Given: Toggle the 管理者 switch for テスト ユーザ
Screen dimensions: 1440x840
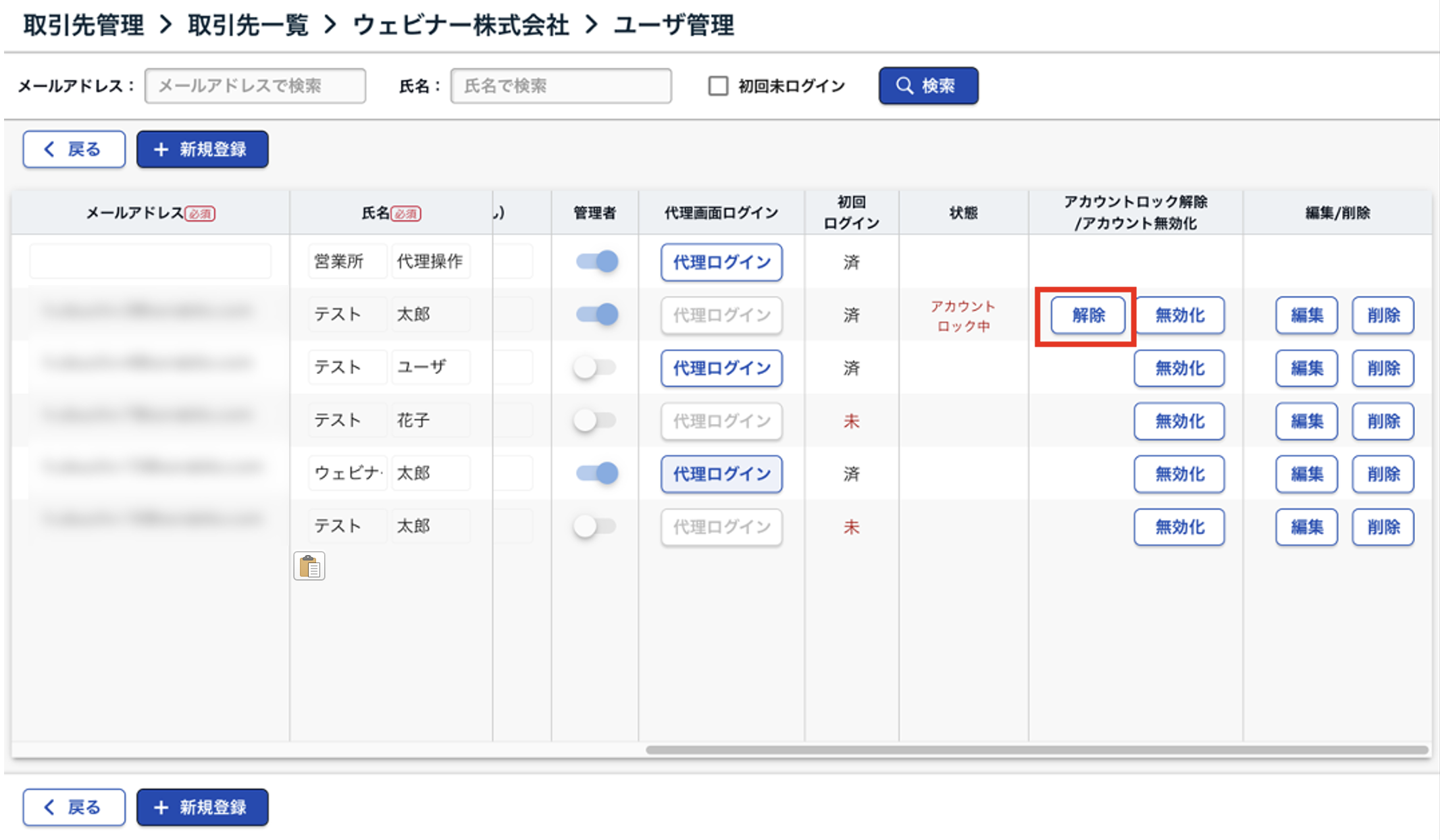Looking at the screenshot, I should [x=595, y=367].
